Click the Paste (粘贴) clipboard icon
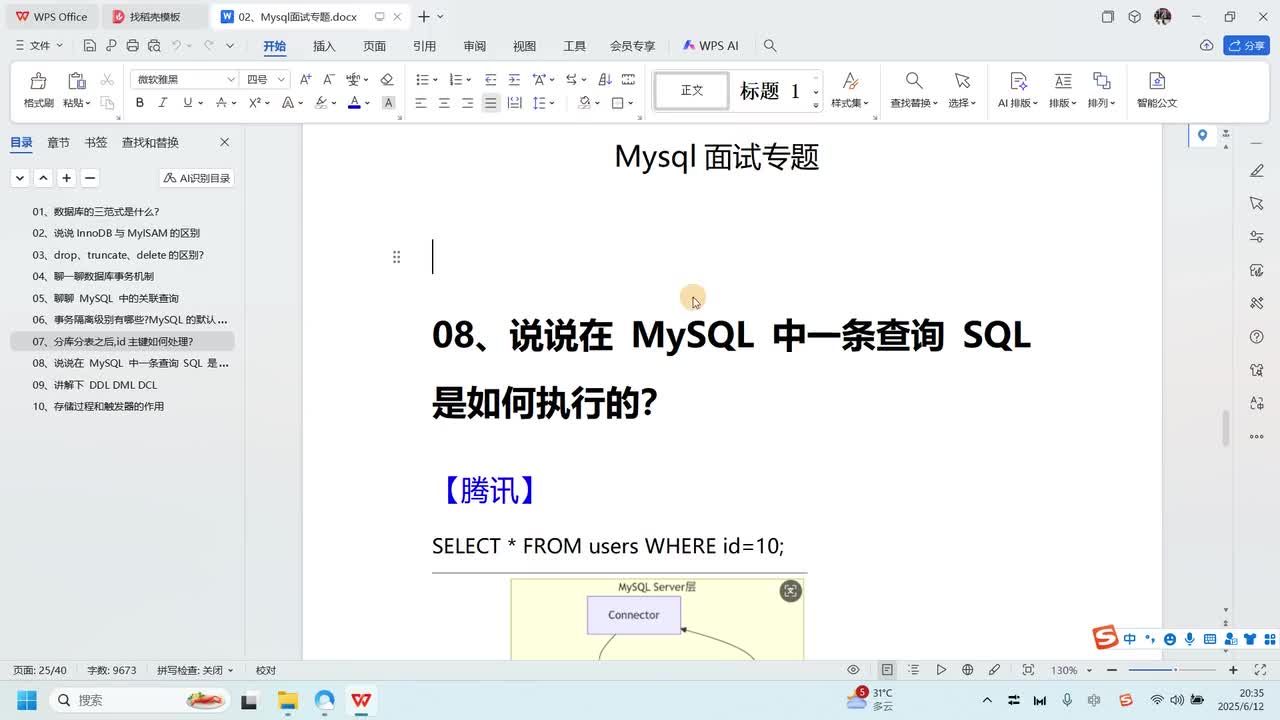The image size is (1280, 720). (x=76, y=81)
